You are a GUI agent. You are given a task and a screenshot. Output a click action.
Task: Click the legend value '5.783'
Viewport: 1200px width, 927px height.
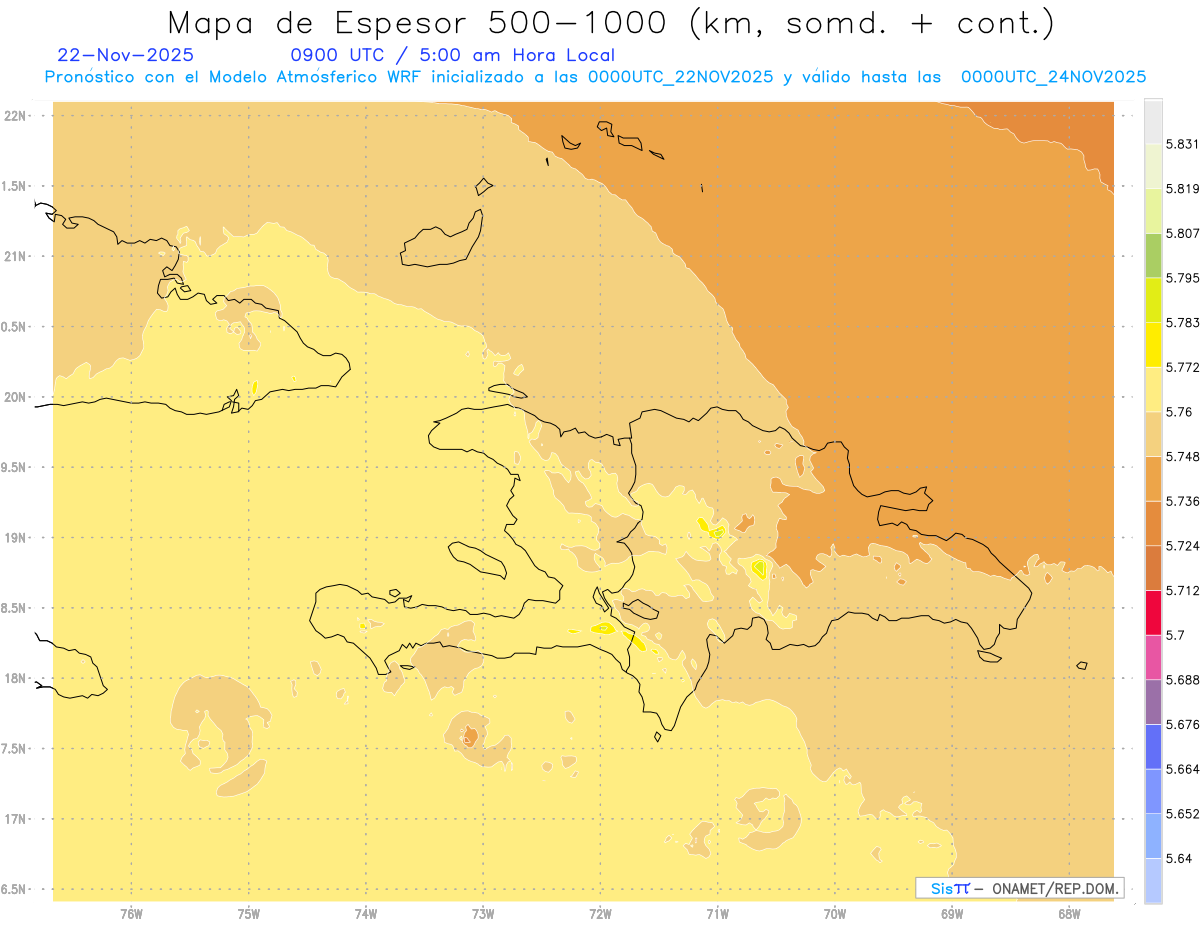[x=1182, y=323]
